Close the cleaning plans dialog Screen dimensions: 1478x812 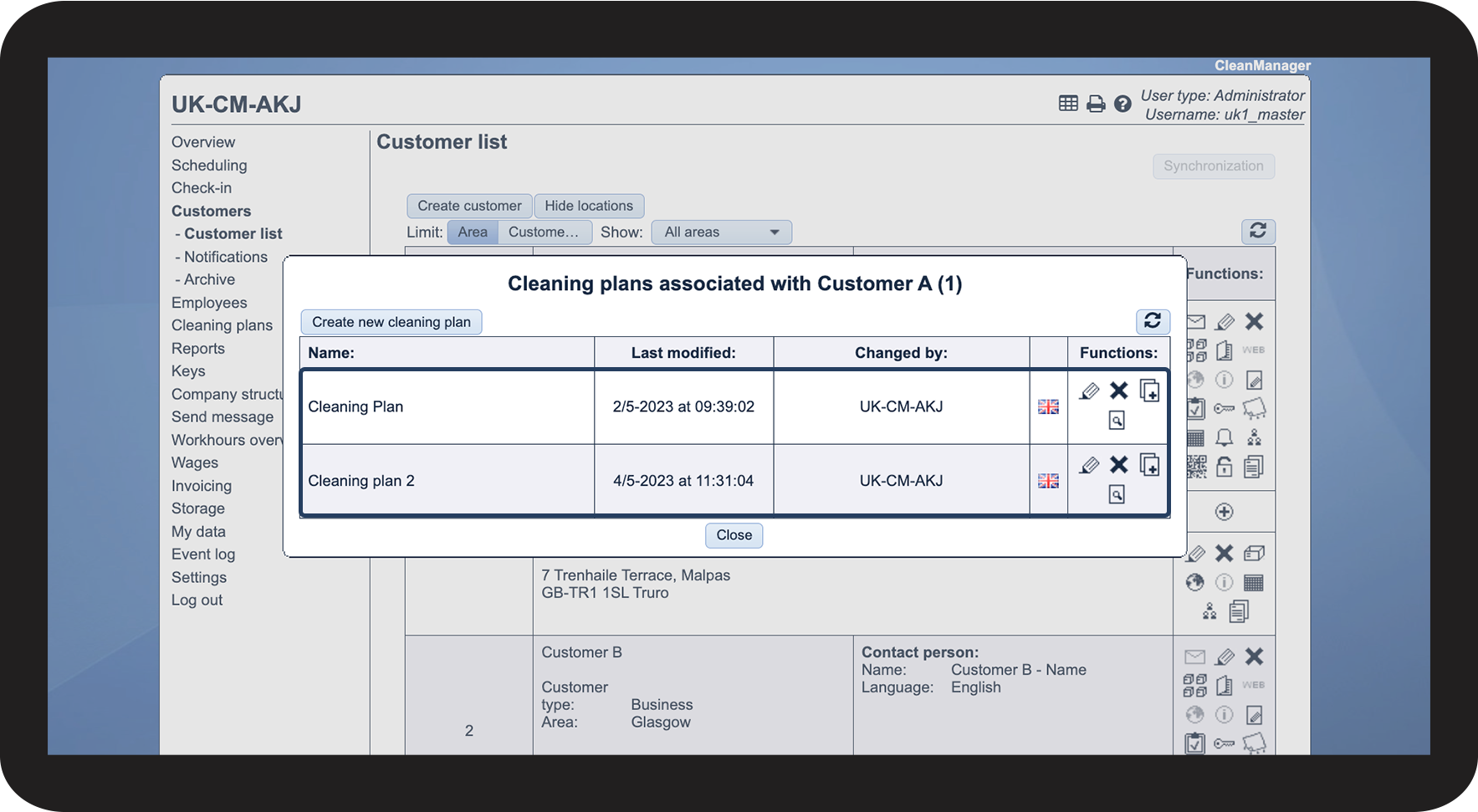(734, 535)
